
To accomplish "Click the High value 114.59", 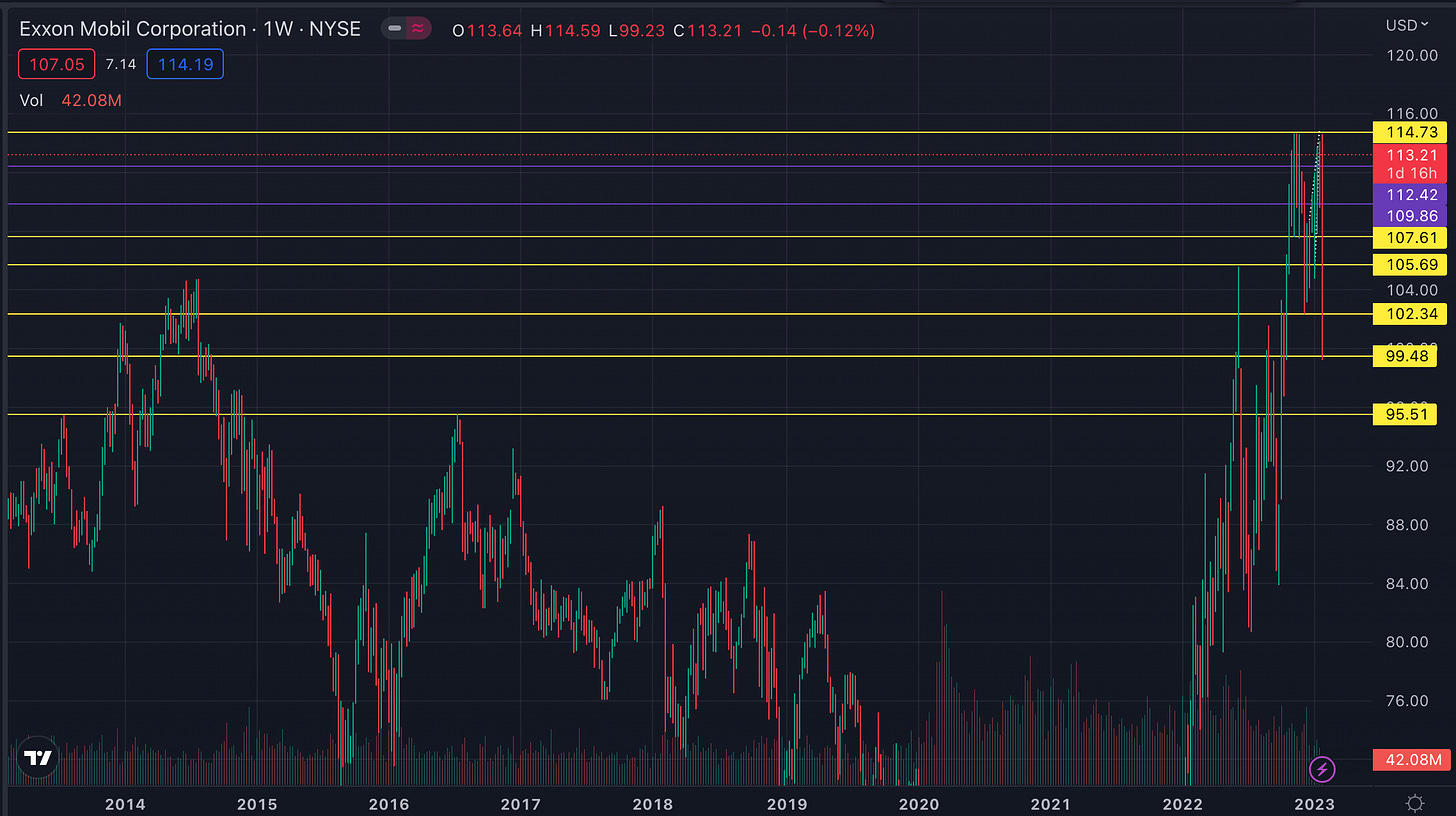I will (572, 30).
